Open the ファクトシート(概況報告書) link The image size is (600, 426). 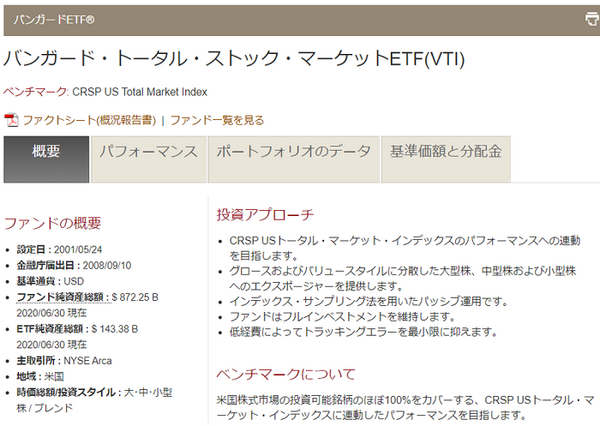(x=89, y=120)
